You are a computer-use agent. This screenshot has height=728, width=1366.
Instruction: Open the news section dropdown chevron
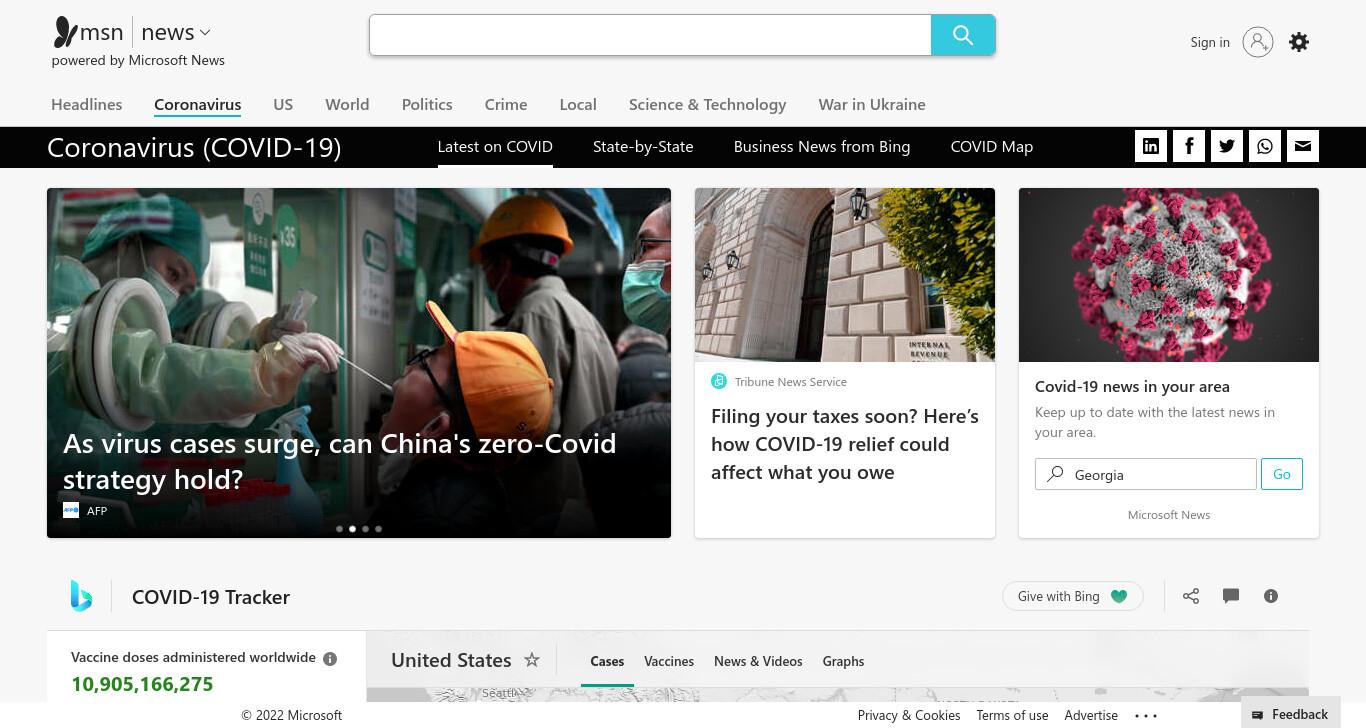tap(205, 33)
